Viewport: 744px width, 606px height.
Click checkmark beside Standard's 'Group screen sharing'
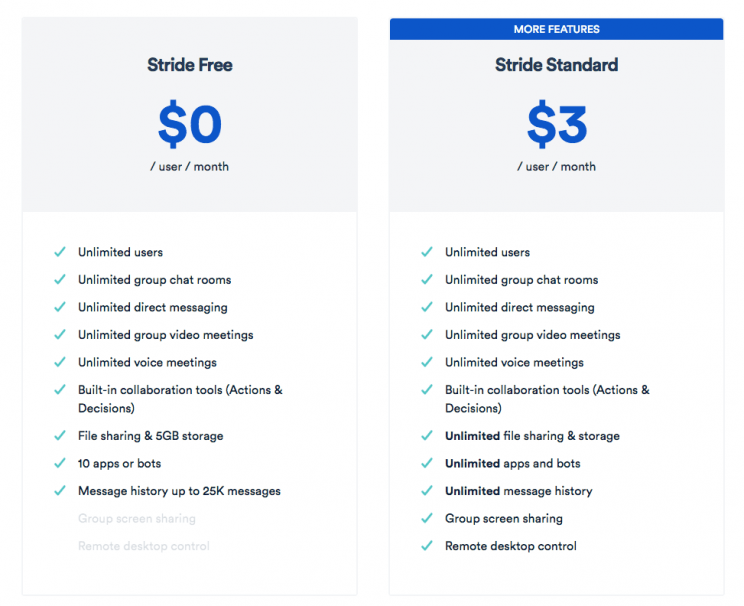(427, 519)
